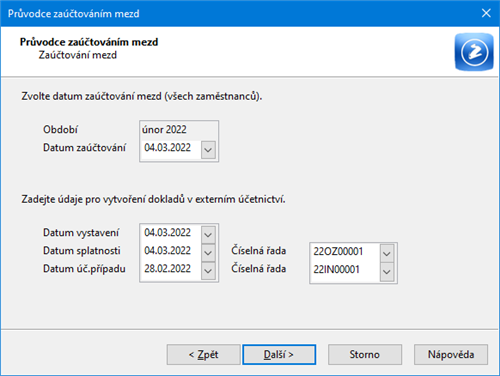
Task: Continue with the Další button
Action: (x=279, y=354)
